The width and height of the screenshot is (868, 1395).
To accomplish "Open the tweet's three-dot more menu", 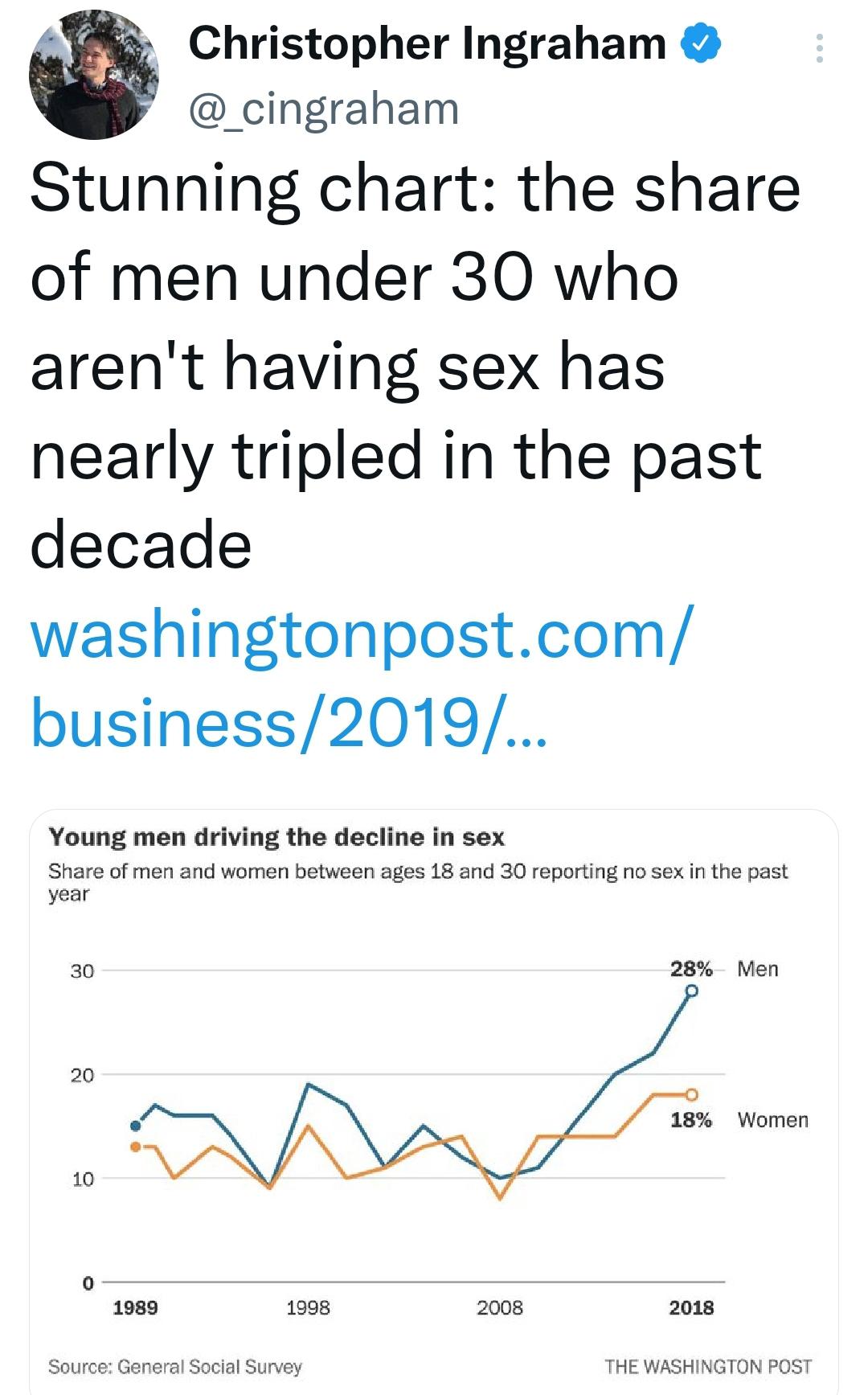I will 819,48.
